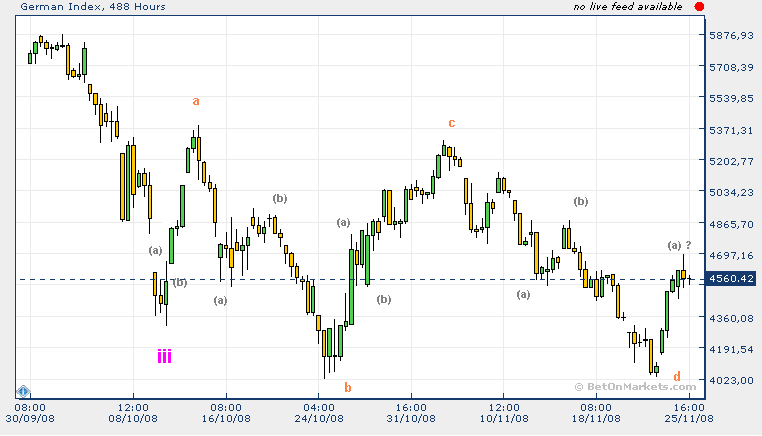Click the highlighted current price 4560,42 label
The width and height of the screenshot is (762, 436).
tap(731, 279)
